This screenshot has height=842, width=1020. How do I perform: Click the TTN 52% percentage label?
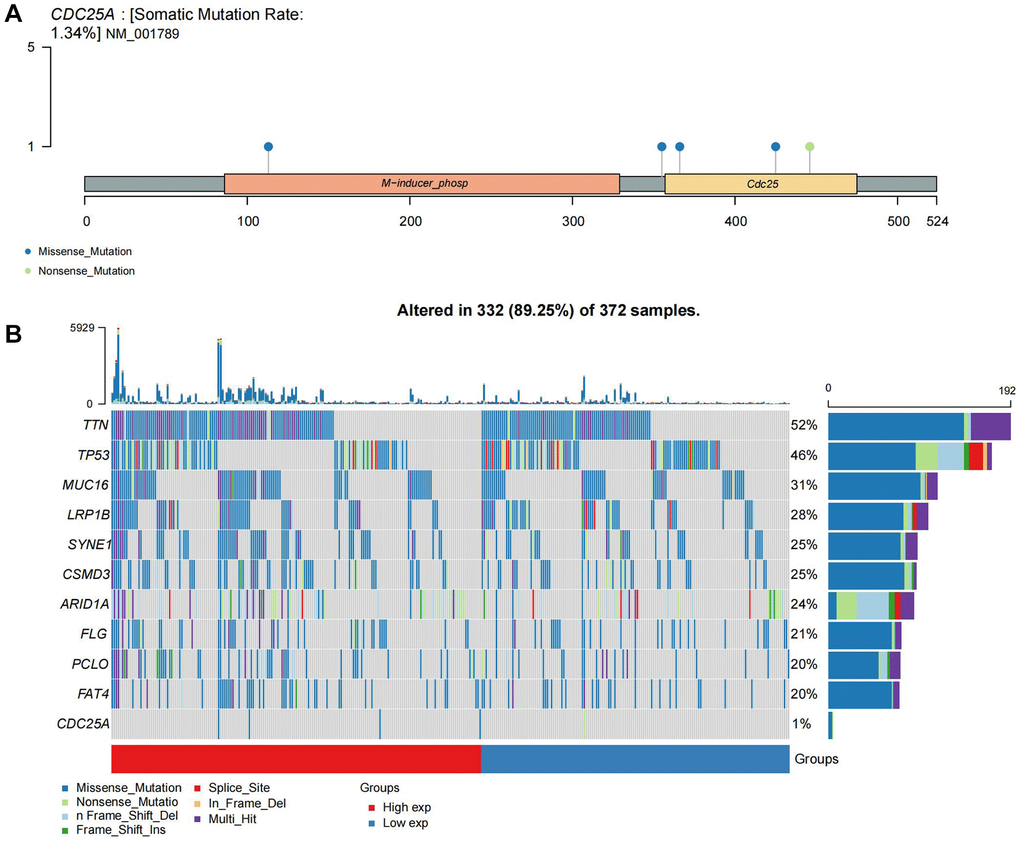point(804,425)
